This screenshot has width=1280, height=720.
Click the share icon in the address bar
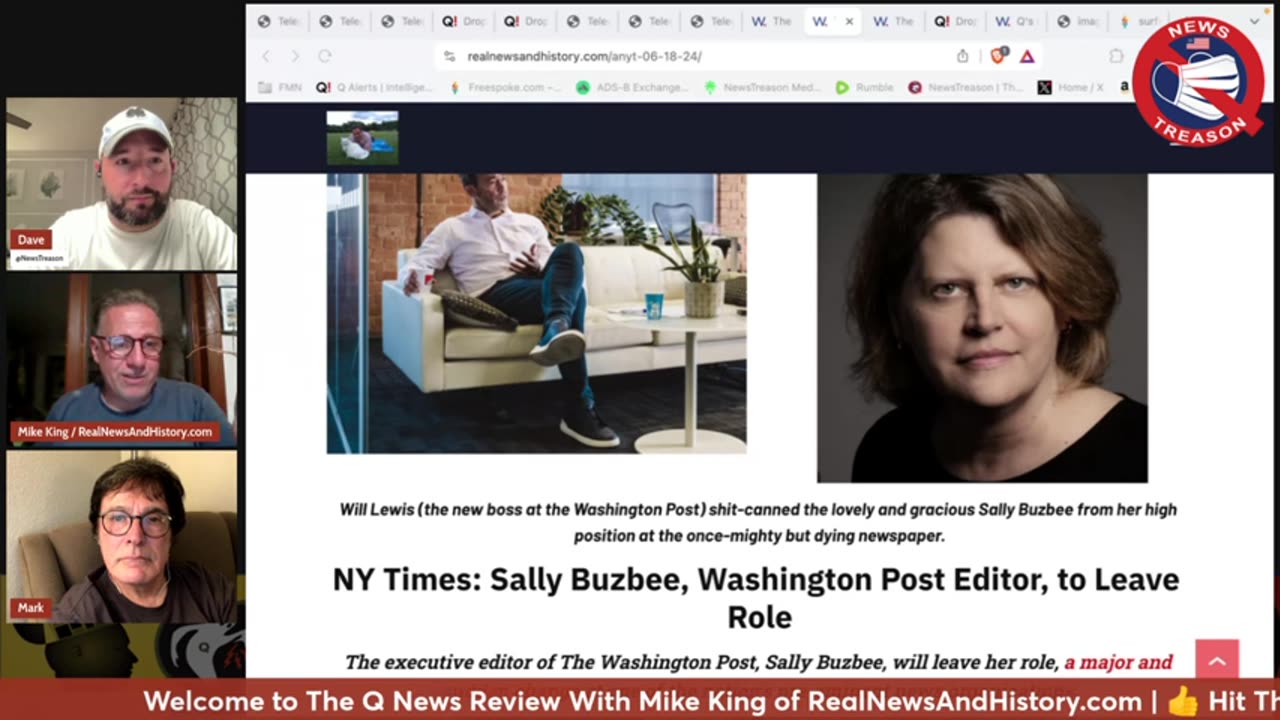click(962, 56)
